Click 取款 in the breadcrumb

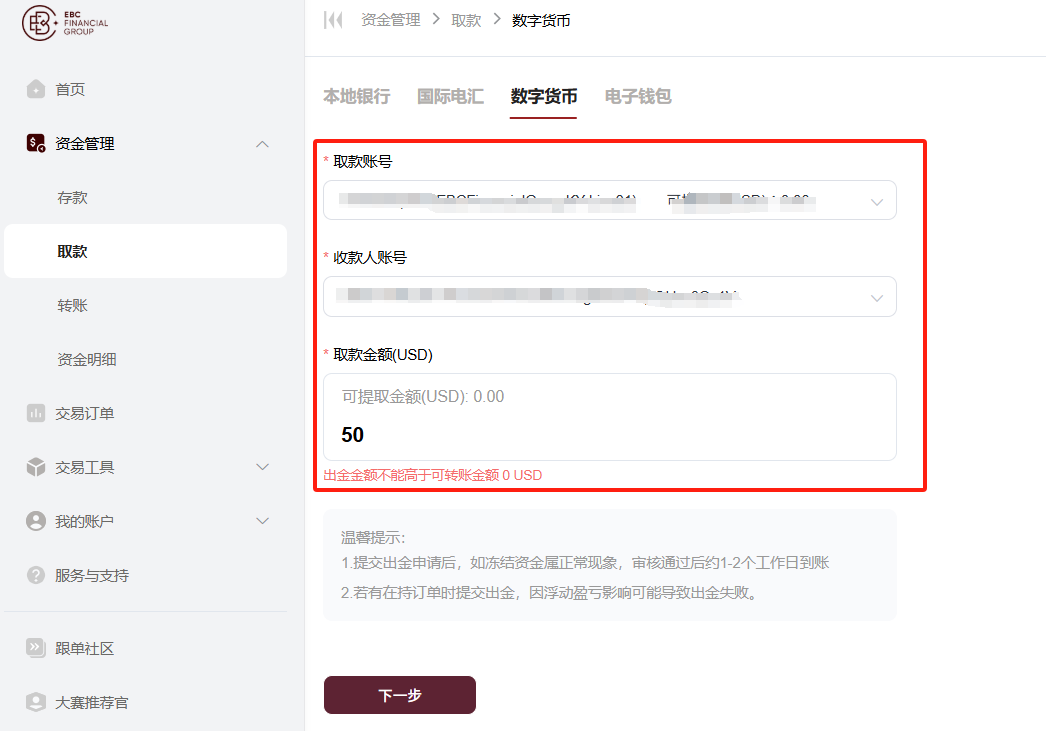pyautogui.click(x=466, y=21)
